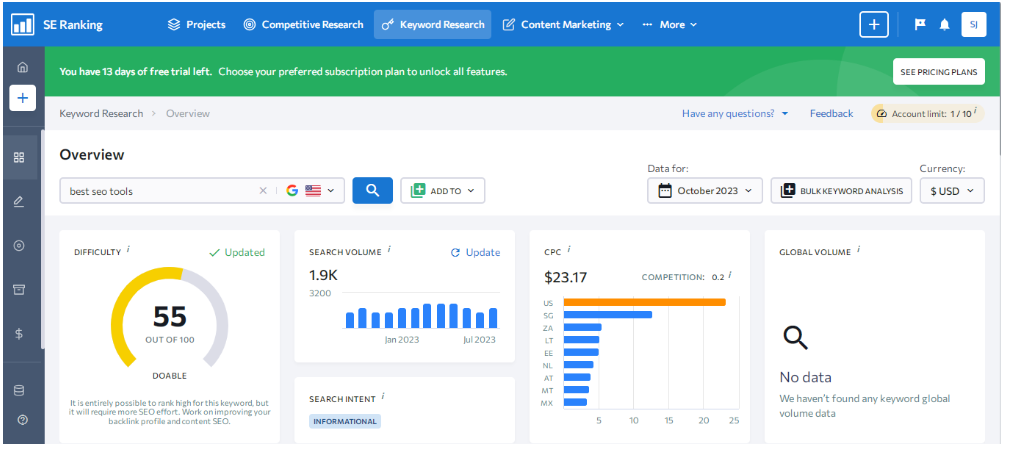This screenshot has width=1010, height=460.
Task: Click the DOABLE difficulty label
Action: tap(169, 376)
